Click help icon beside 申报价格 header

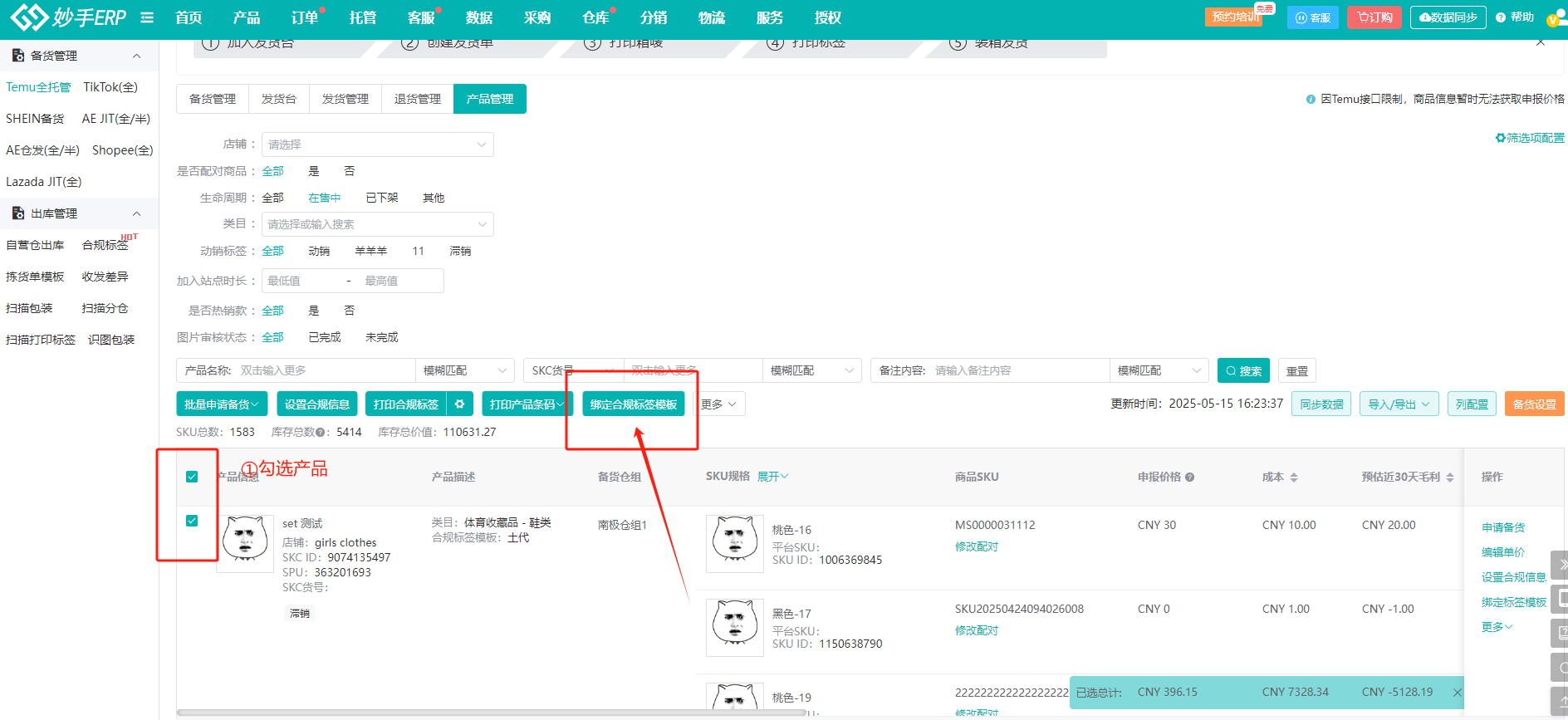pos(1190,478)
